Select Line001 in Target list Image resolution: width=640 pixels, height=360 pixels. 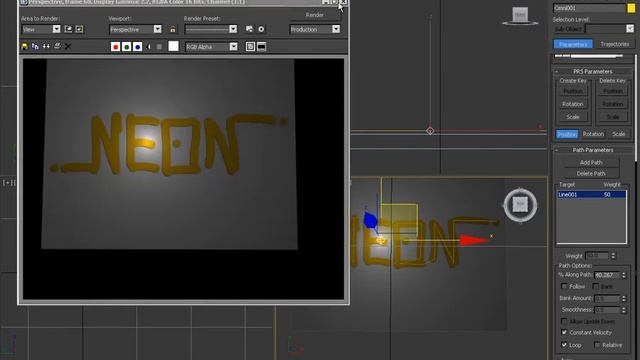591,195
